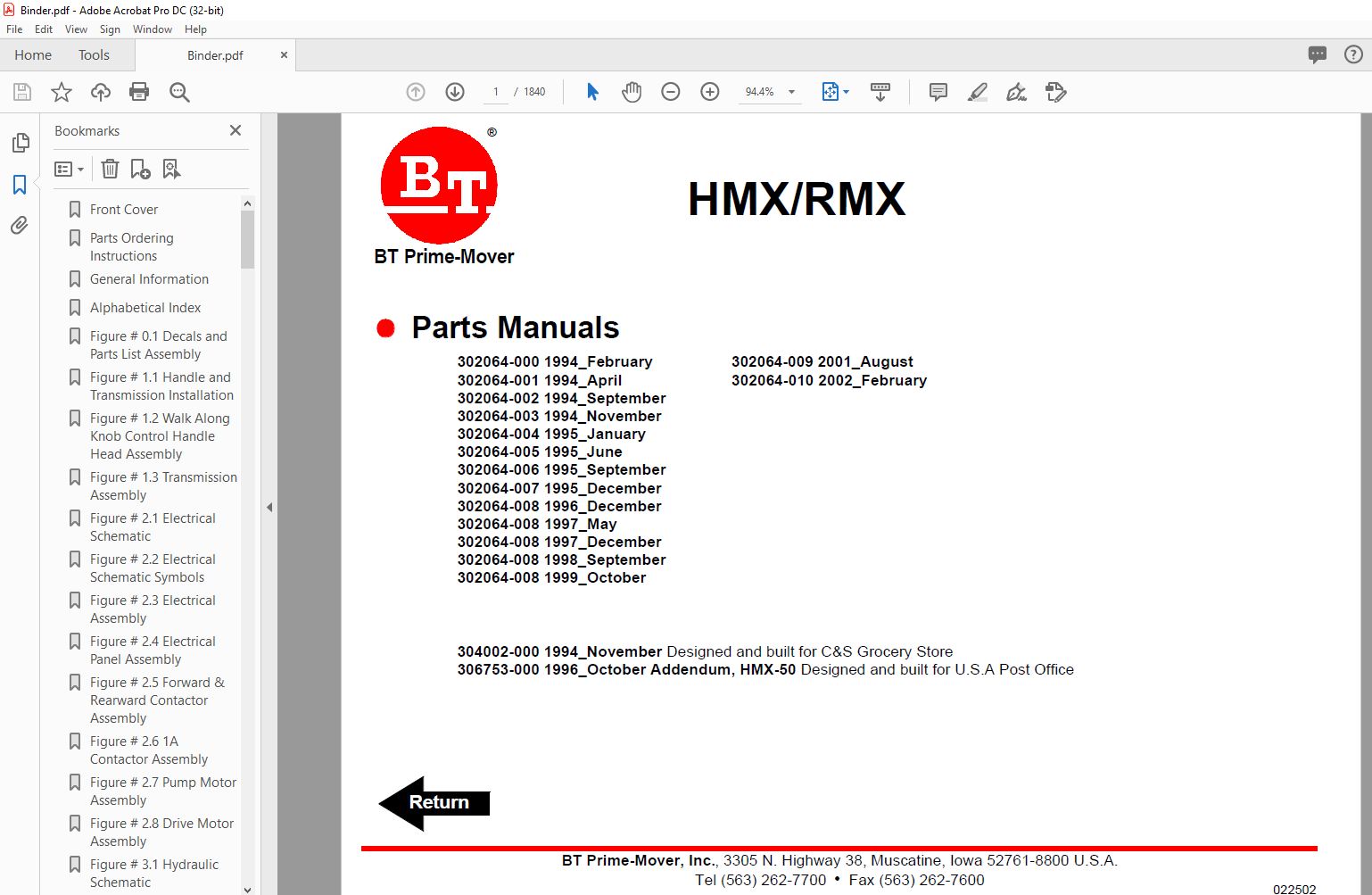Close the Binder.pdf tab
This screenshot has height=895, width=1372.
[x=284, y=55]
